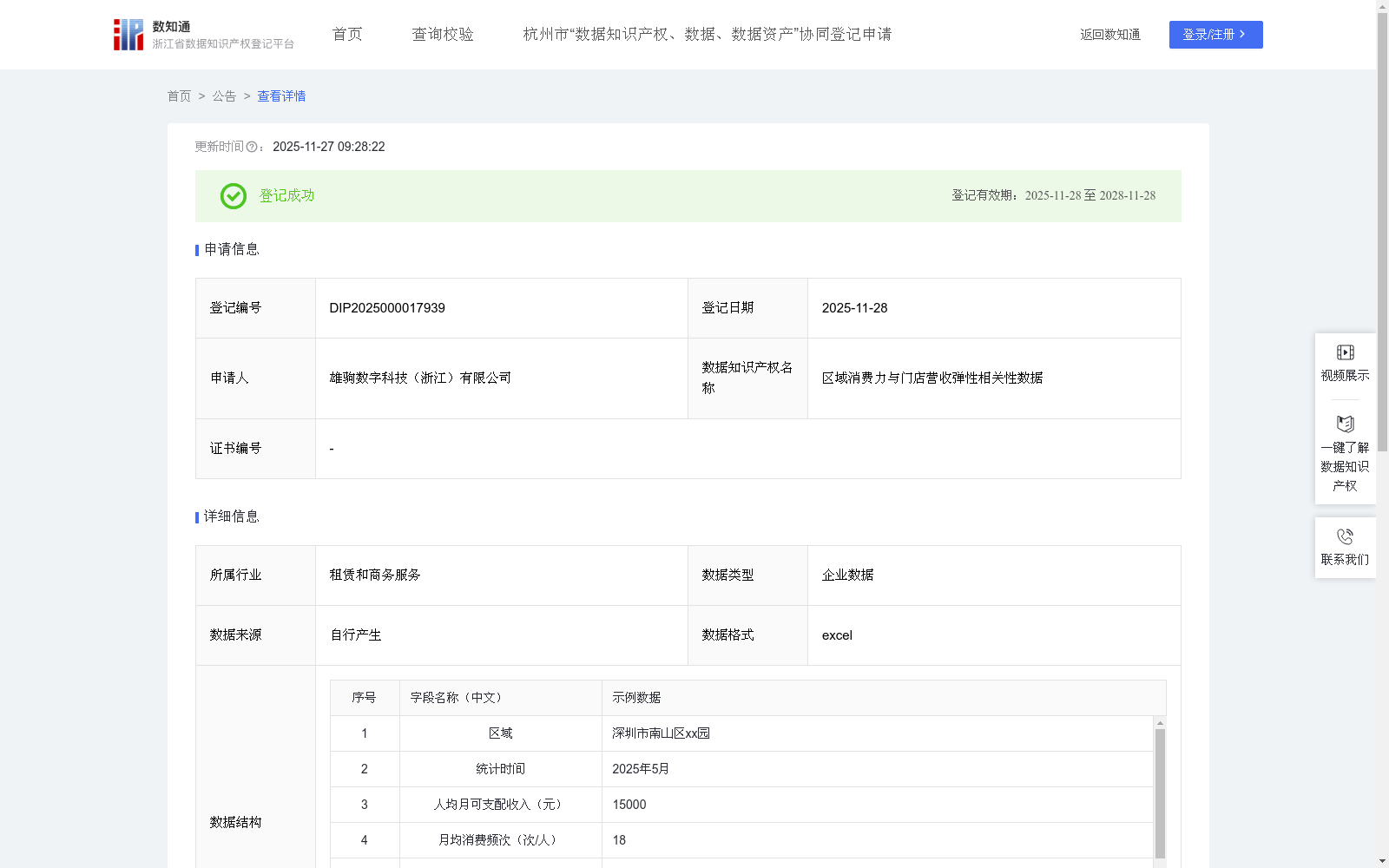Click the applicant 雄驹数字科技（浙江）有限公司
Screen dimensions: 1389x868
420,378
